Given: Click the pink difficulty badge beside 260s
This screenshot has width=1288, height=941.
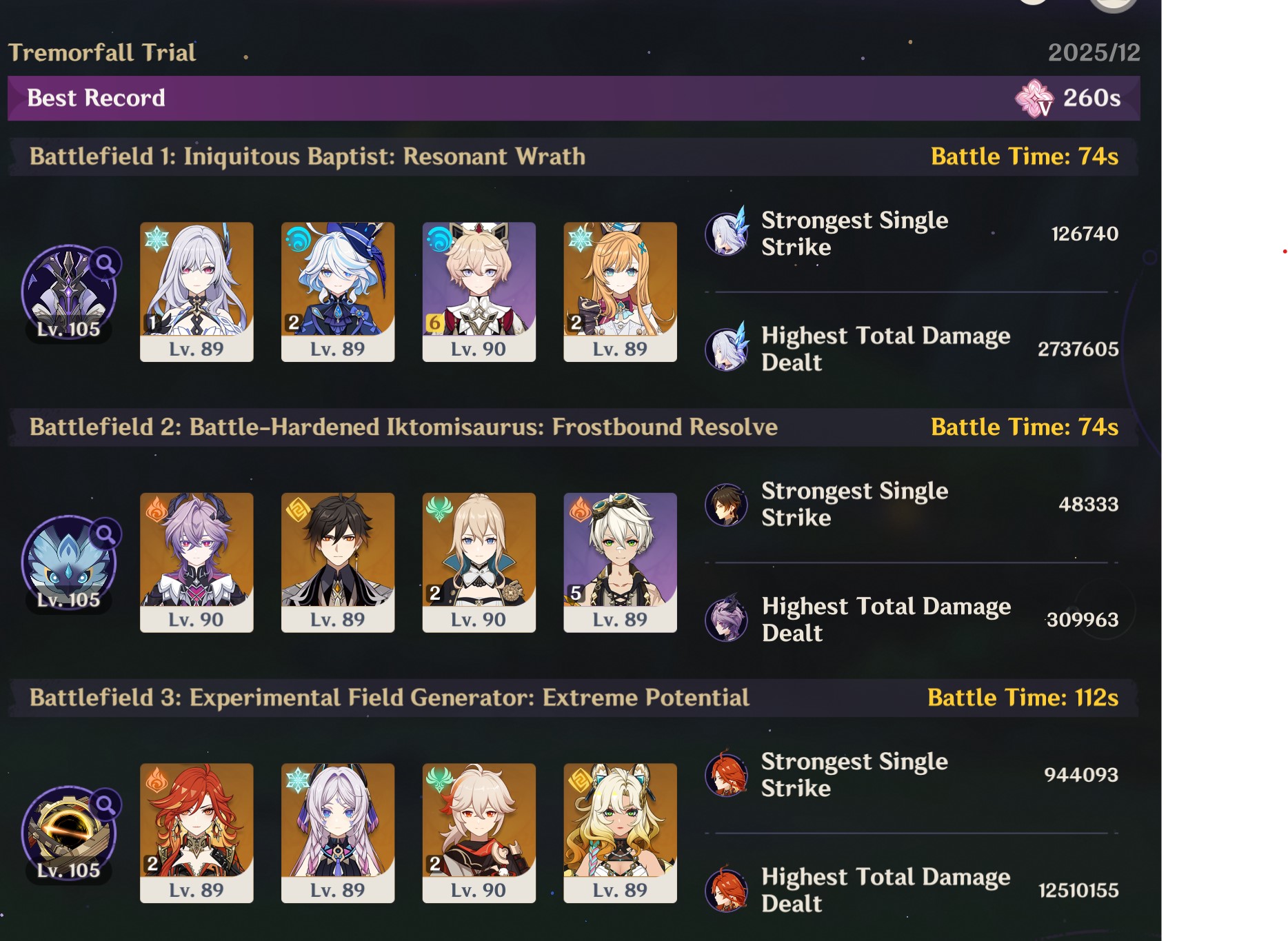Looking at the screenshot, I should click(1034, 98).
